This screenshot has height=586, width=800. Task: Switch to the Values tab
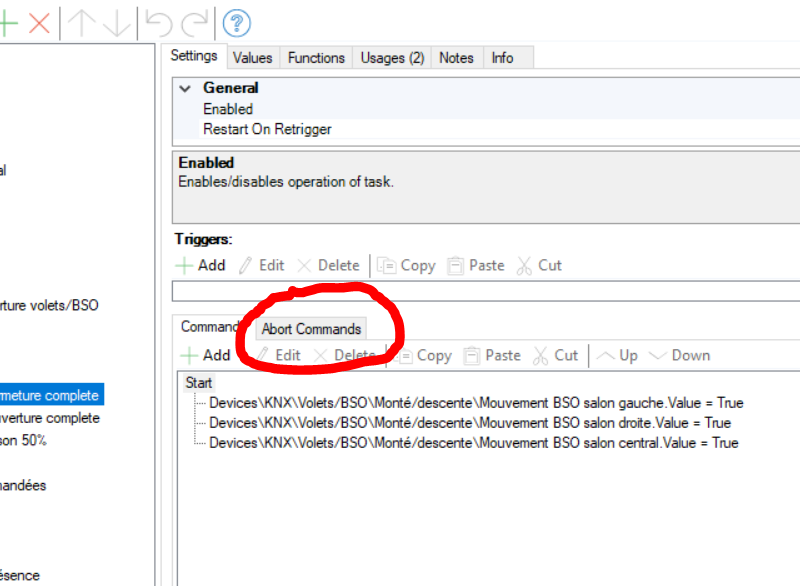[x=252, y=58]
